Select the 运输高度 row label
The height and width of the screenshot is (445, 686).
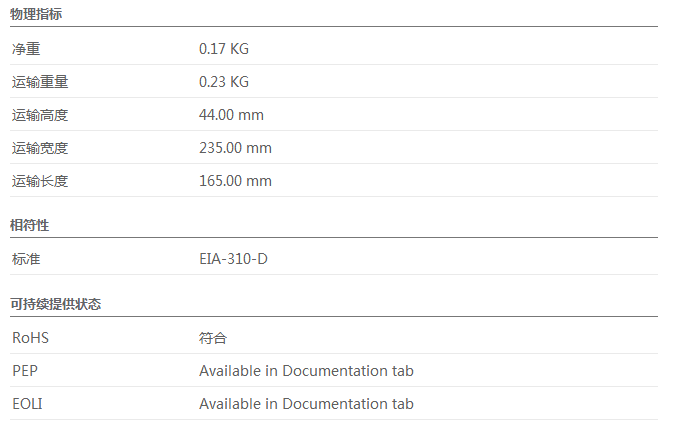(40, 115)
